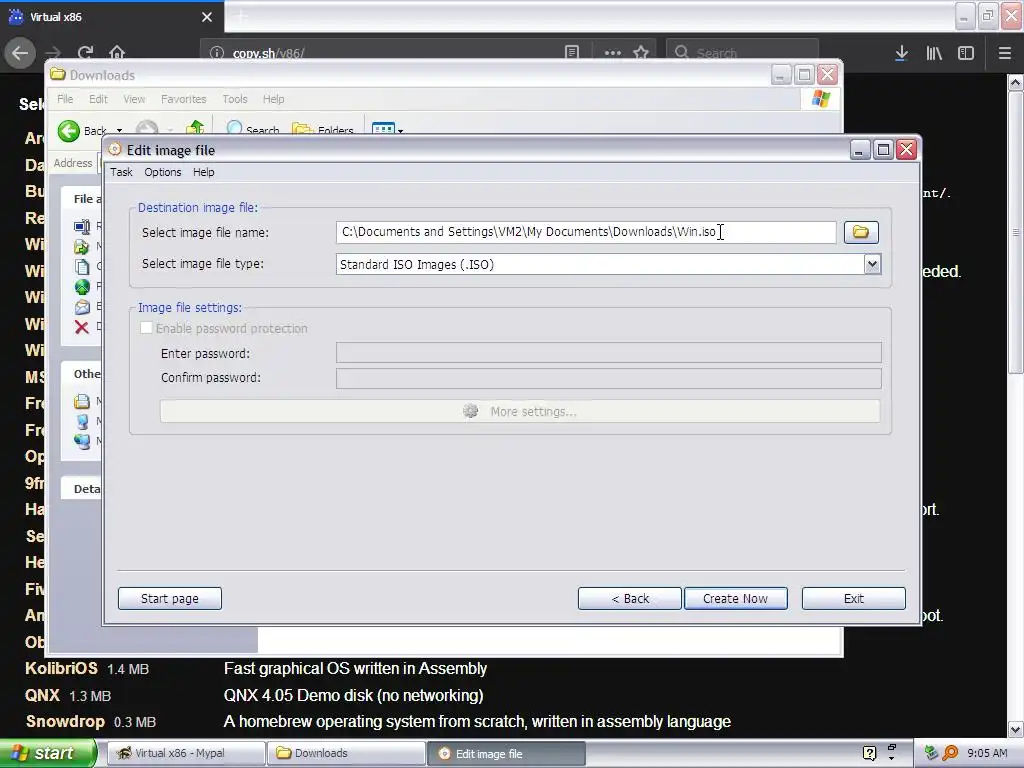The image size is (1024, 768).
Task: Click the Firefox back arrow button
Action: [x=20, y=53]
